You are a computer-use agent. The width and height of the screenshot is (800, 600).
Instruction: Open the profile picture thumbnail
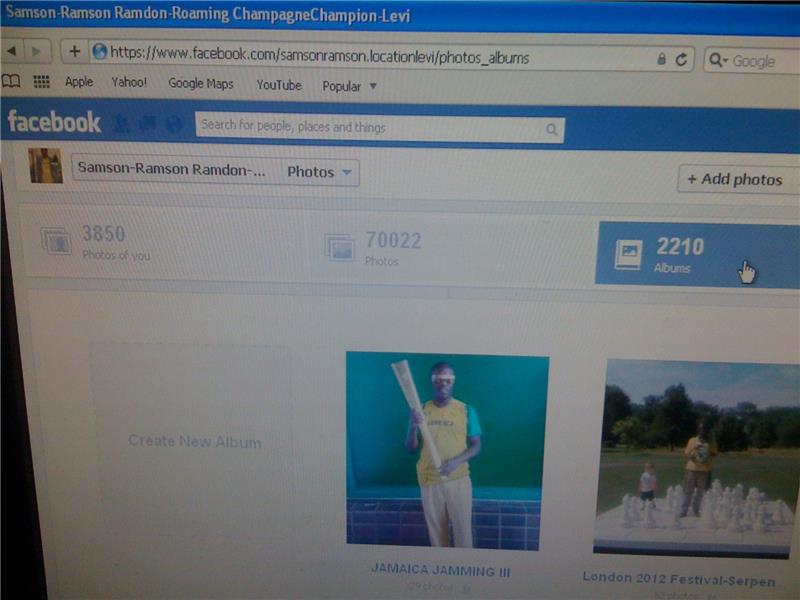[x=45, y=166]
